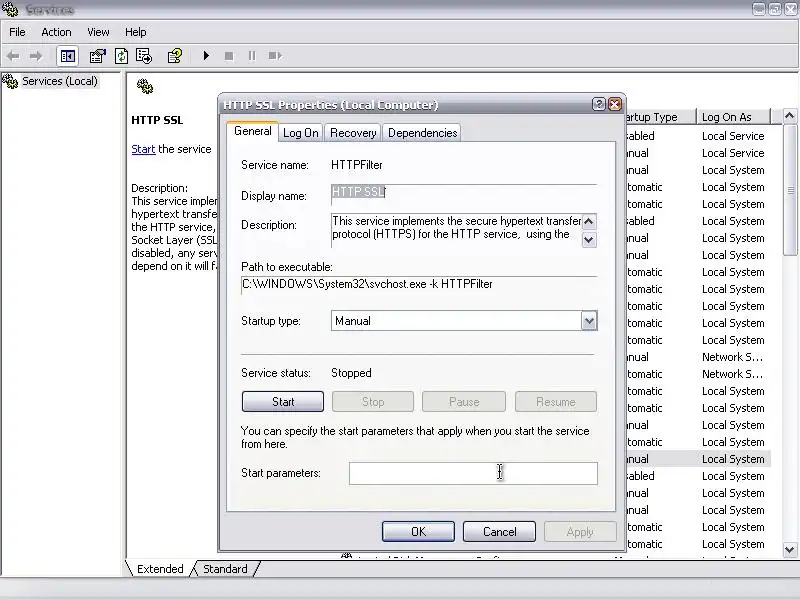Screen dimensions: 800x600
Task: Click the first Network S... log on entry
Action: (732, 357)
